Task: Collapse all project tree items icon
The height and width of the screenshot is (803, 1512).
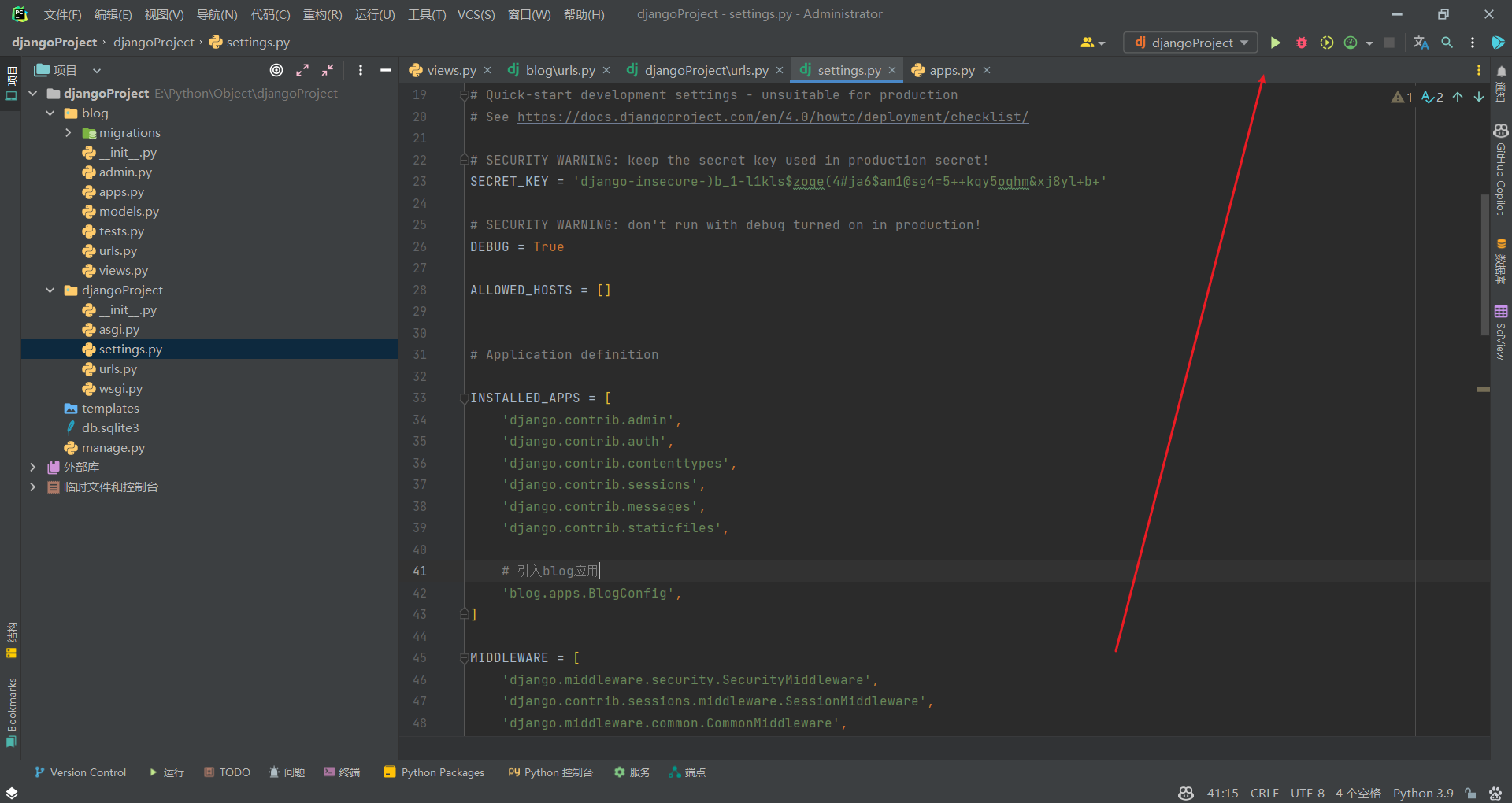Action: [328, 70]
